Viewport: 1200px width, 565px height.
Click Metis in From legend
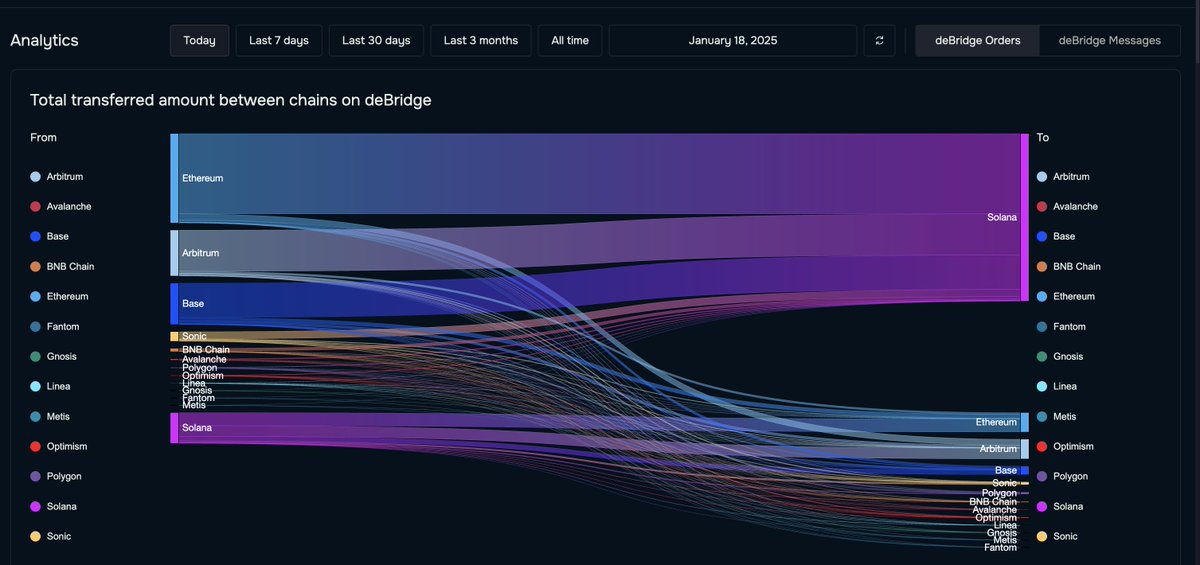click(x=50, y=417)
